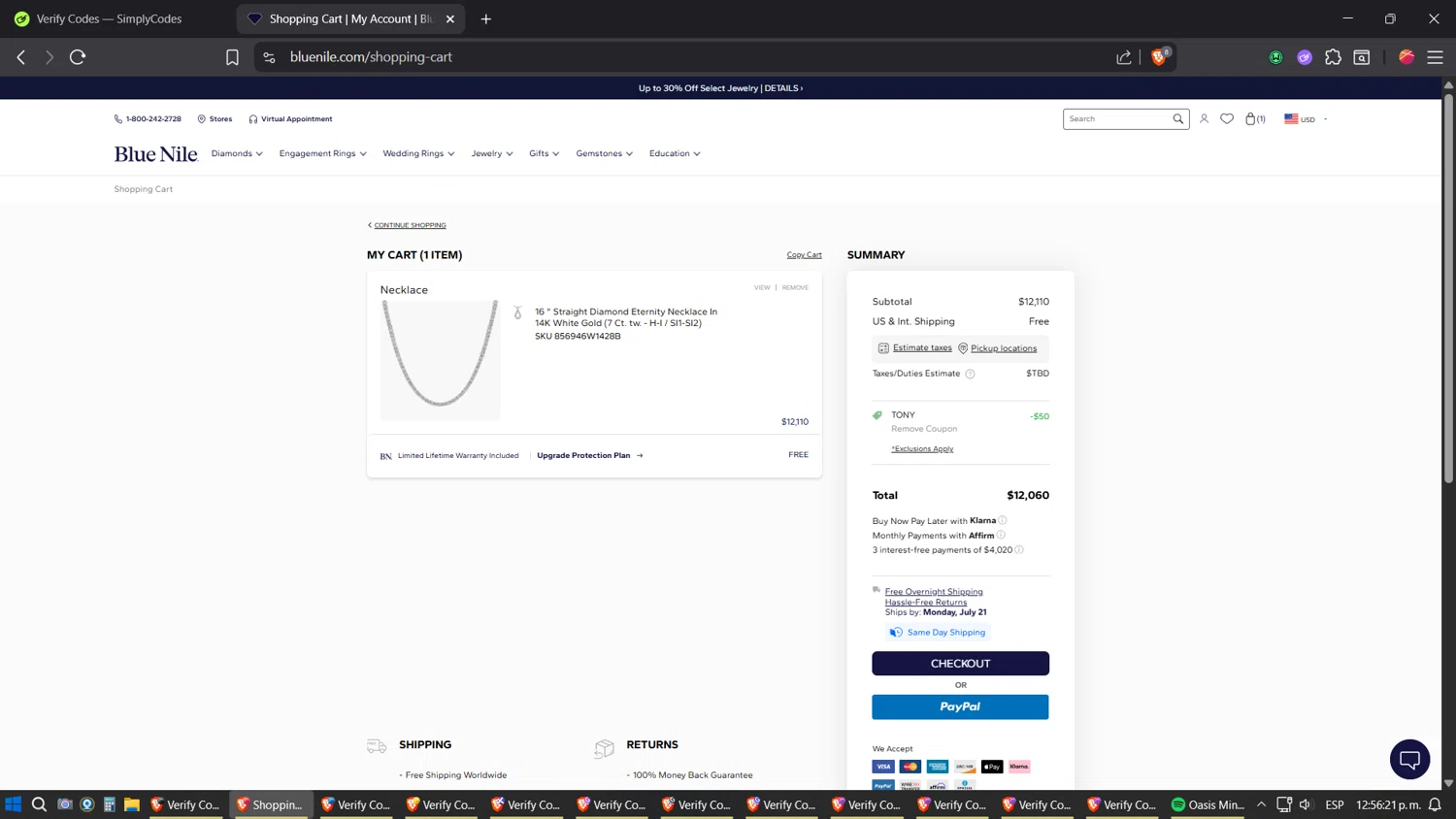Screen dimensions: 1456x819
Task: Expand the Gifts menu
Action: tap(544, 153)
